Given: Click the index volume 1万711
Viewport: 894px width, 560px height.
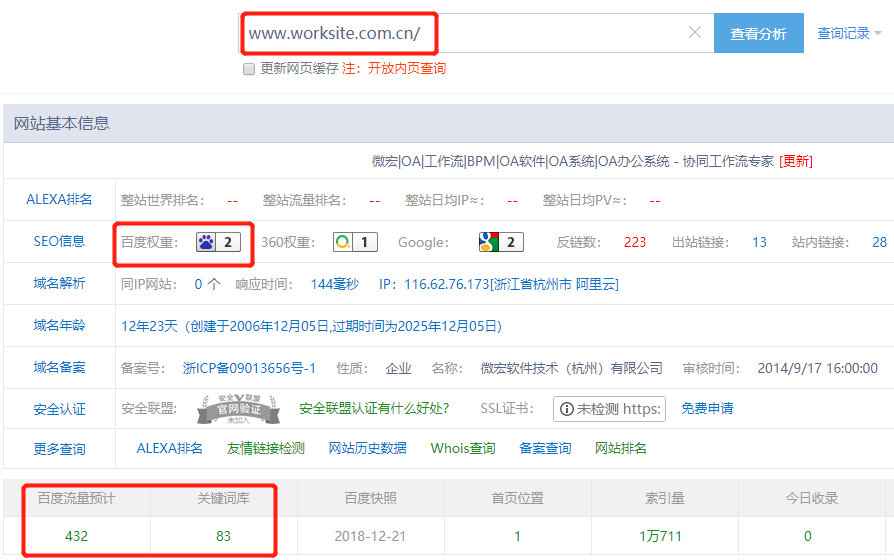Looking at the screenshot, I should 660,537.
